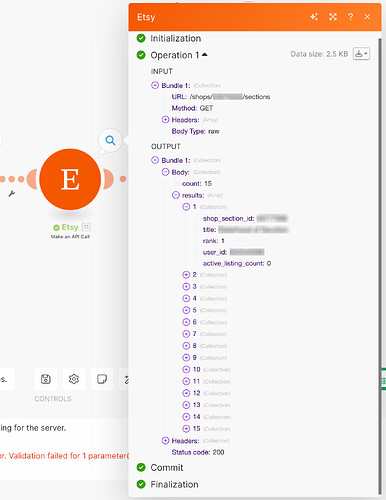Expand result item 14
This screenshot has height=500, width=386.
[x=186, y=417]
